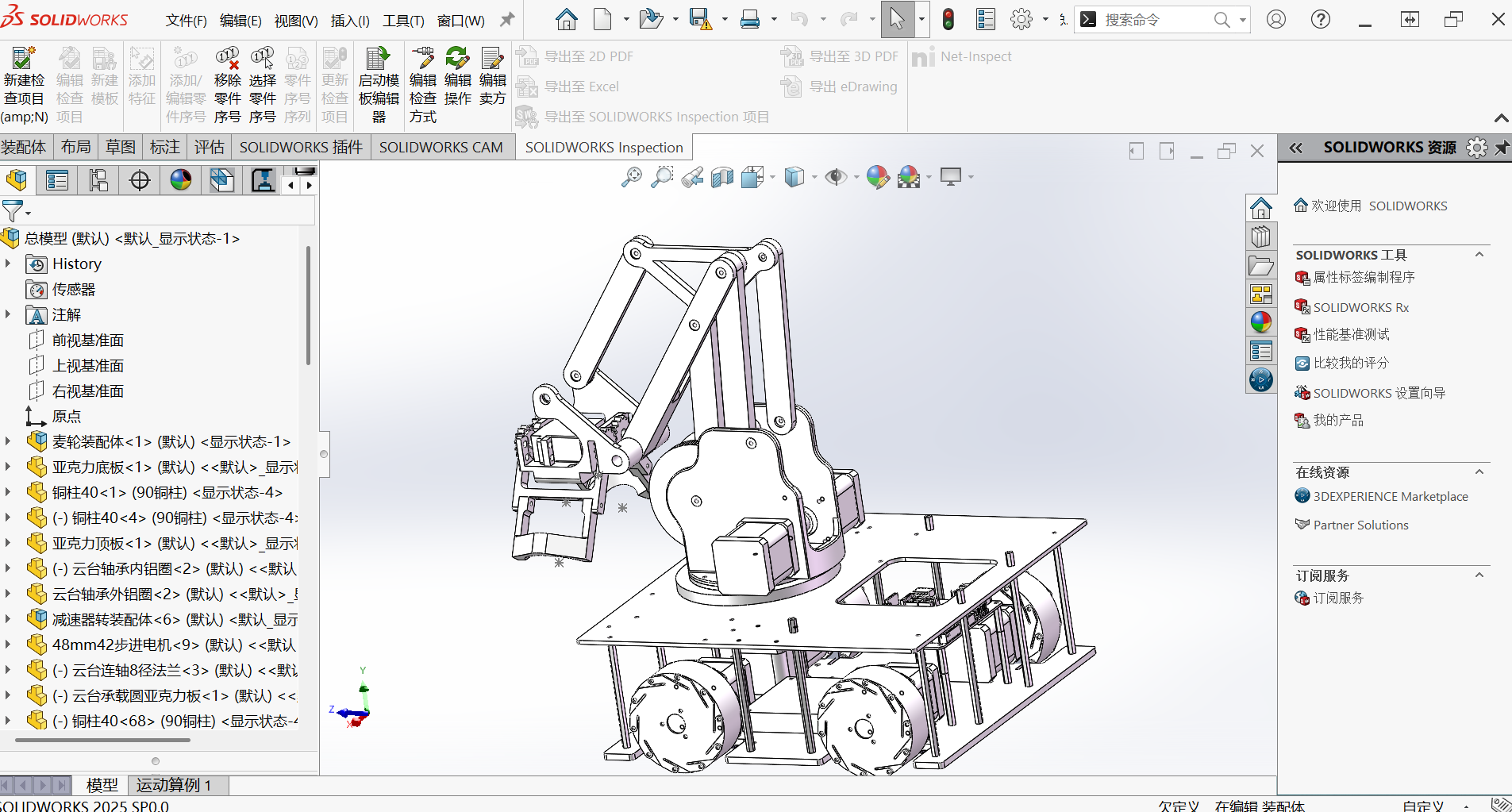The image size is (1512, 812).
Task: Click Edit Appearance icon in viewport toolbar
Action: pos(878,177)
